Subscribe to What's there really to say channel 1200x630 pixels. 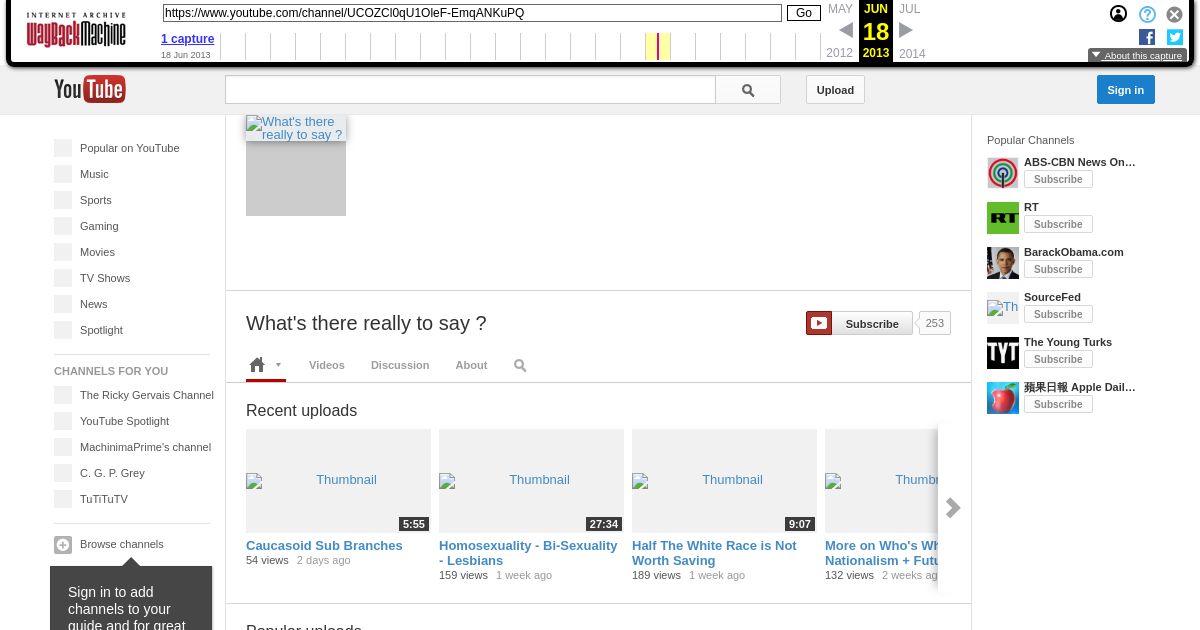860,323
